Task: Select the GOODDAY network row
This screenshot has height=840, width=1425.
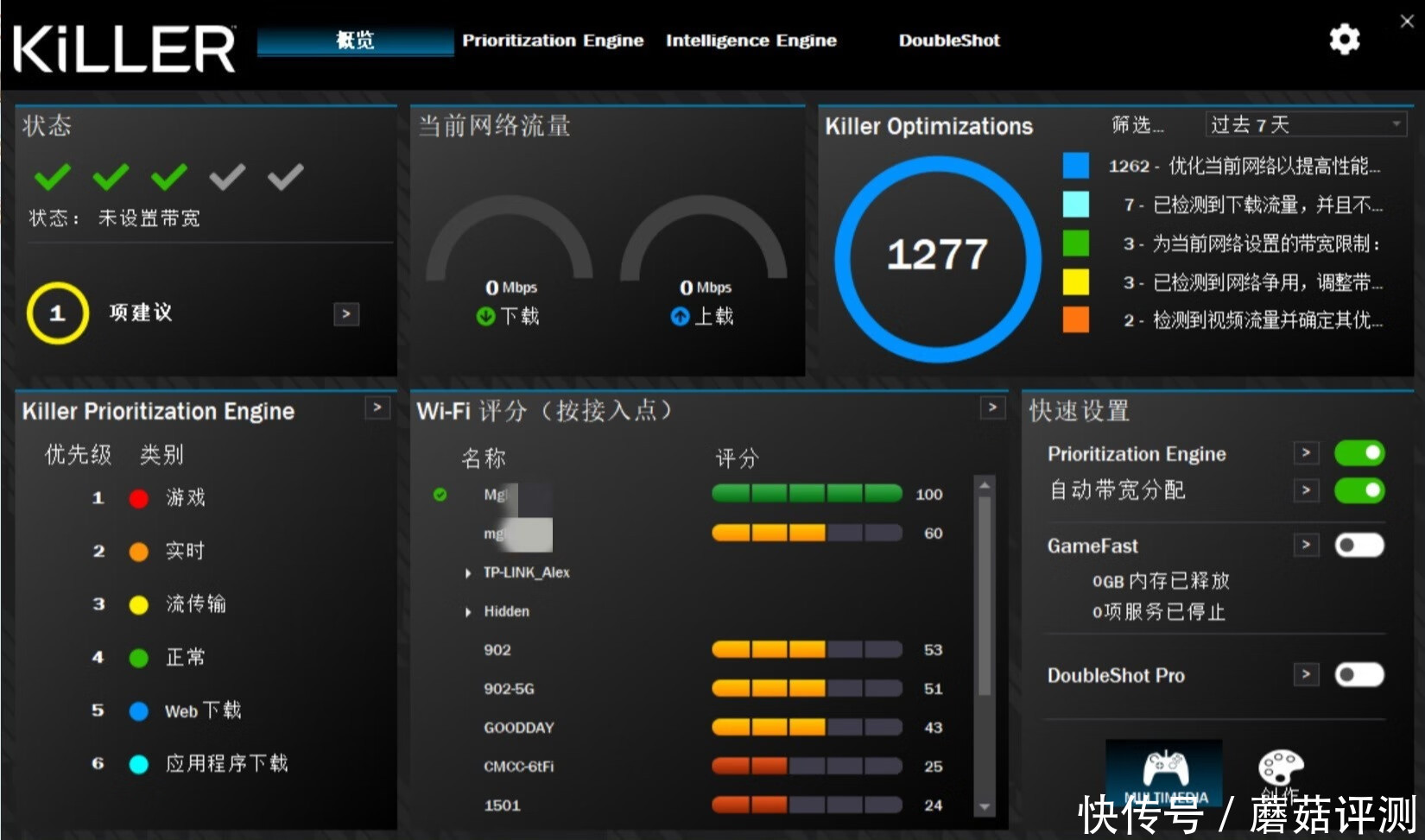Action: click(700, 728)
